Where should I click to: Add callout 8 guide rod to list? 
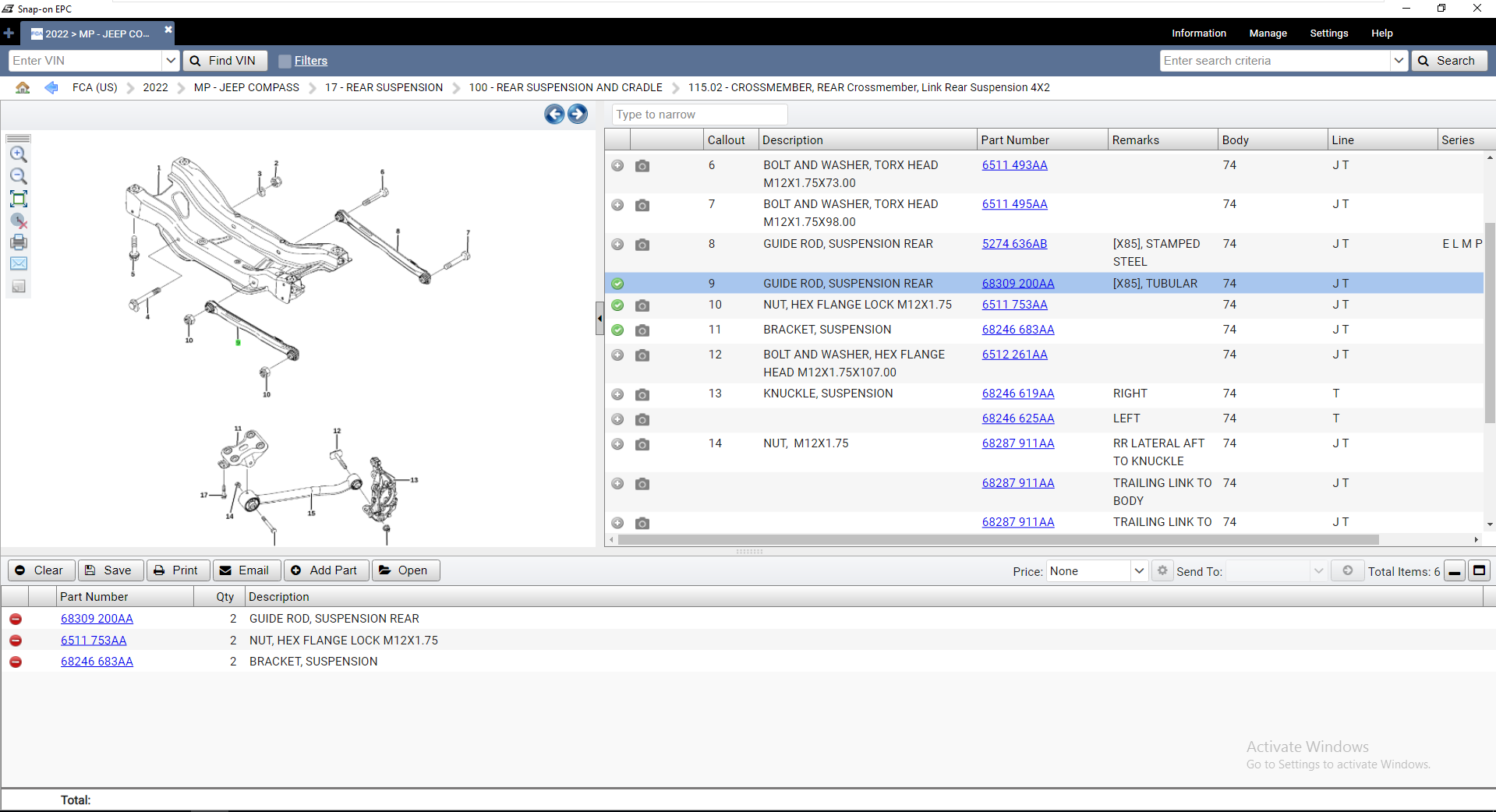617,245
